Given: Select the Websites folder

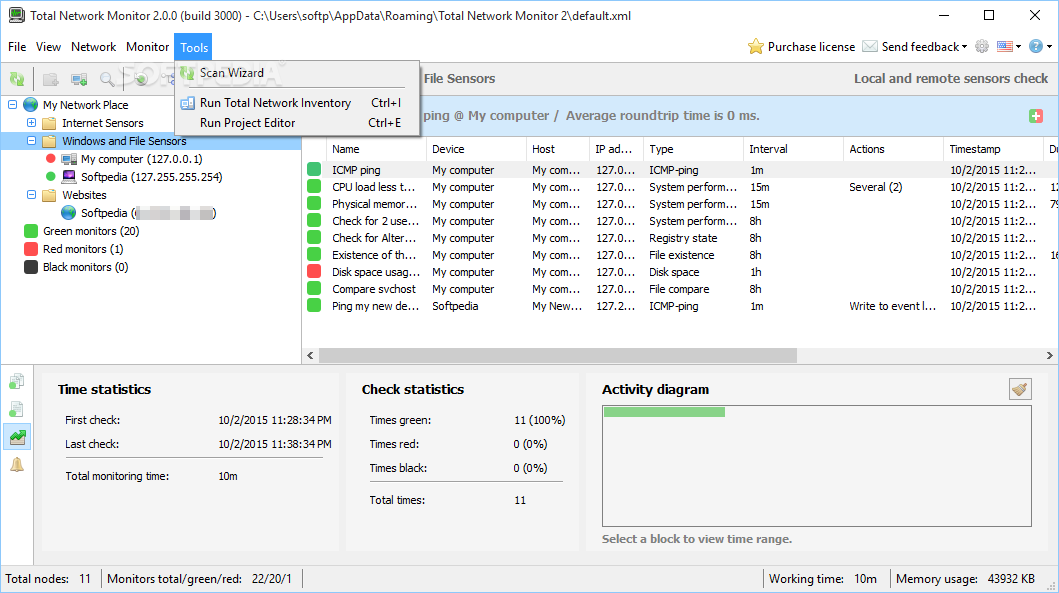Looking at the screenshot, I should click(84, 195).
